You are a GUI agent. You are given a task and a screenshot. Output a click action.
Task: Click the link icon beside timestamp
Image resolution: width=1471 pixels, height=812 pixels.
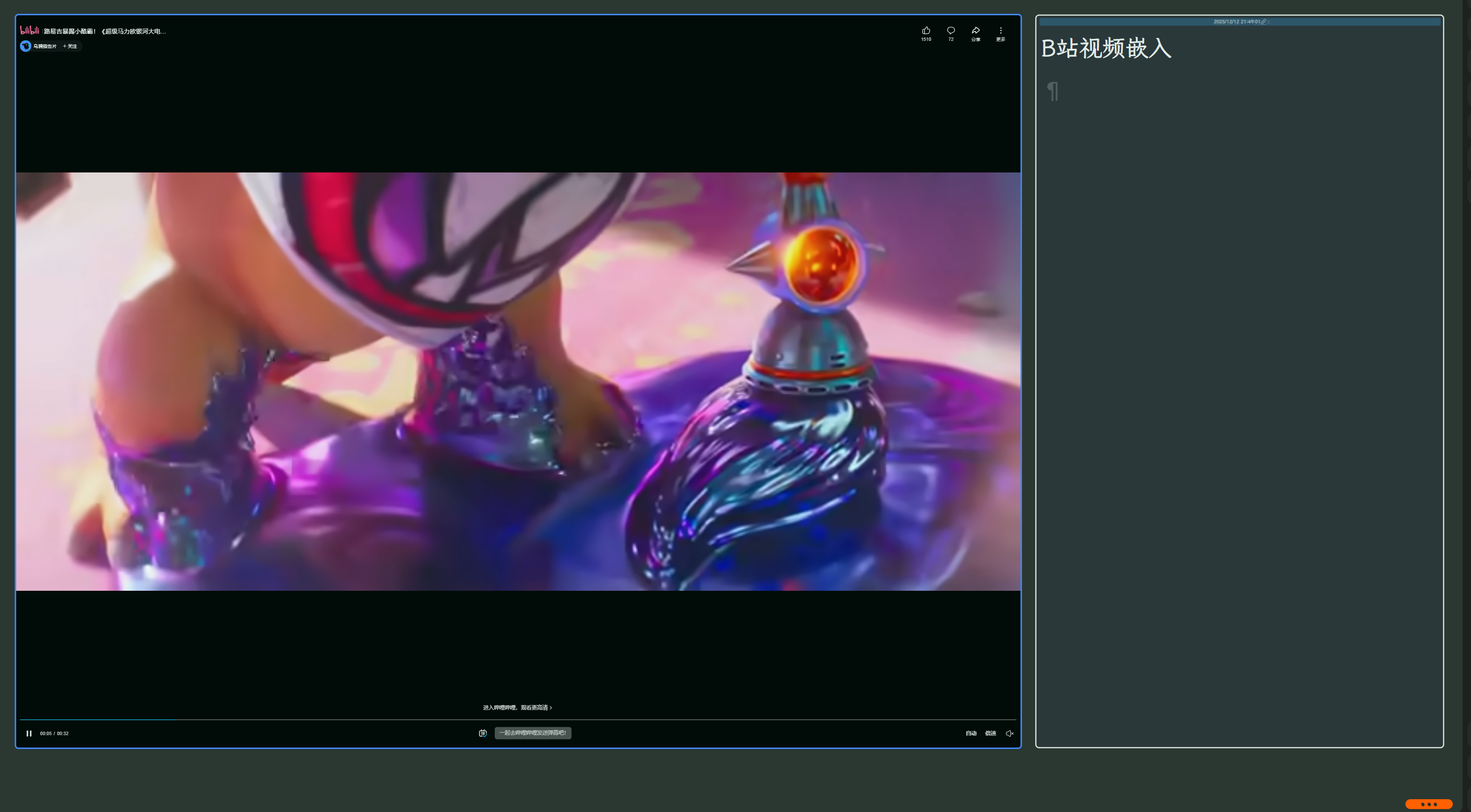point(1263,22)
